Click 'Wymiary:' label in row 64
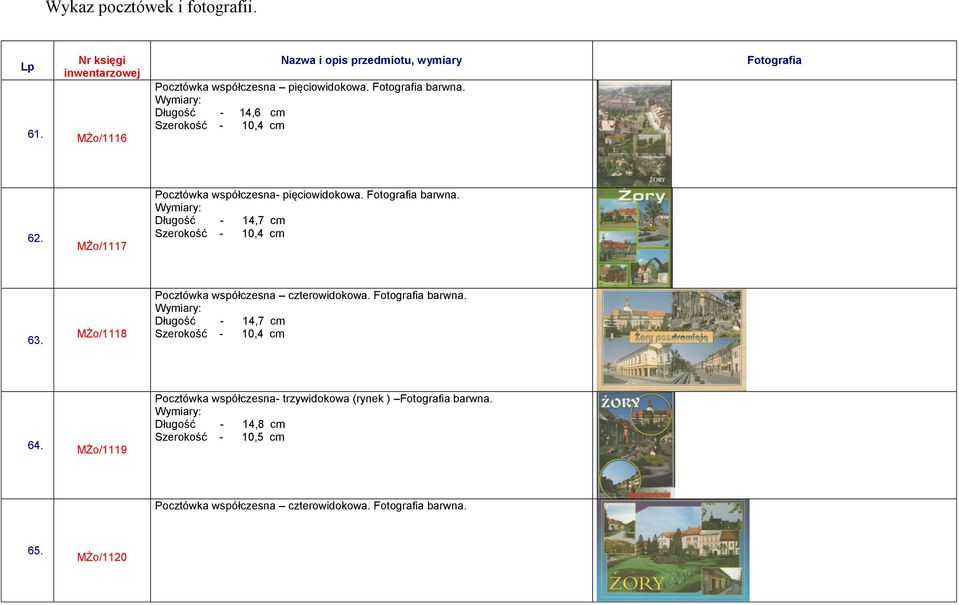The image size is (959, 605). point(178,411)
